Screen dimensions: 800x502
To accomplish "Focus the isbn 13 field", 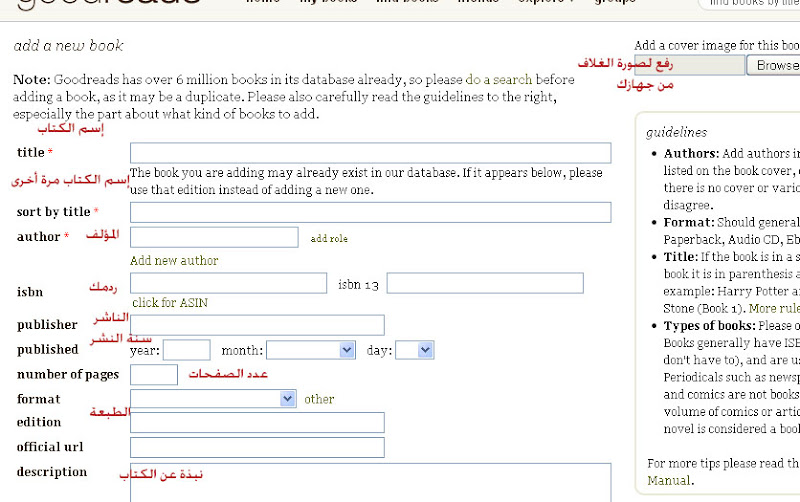I will coord(485,283).
